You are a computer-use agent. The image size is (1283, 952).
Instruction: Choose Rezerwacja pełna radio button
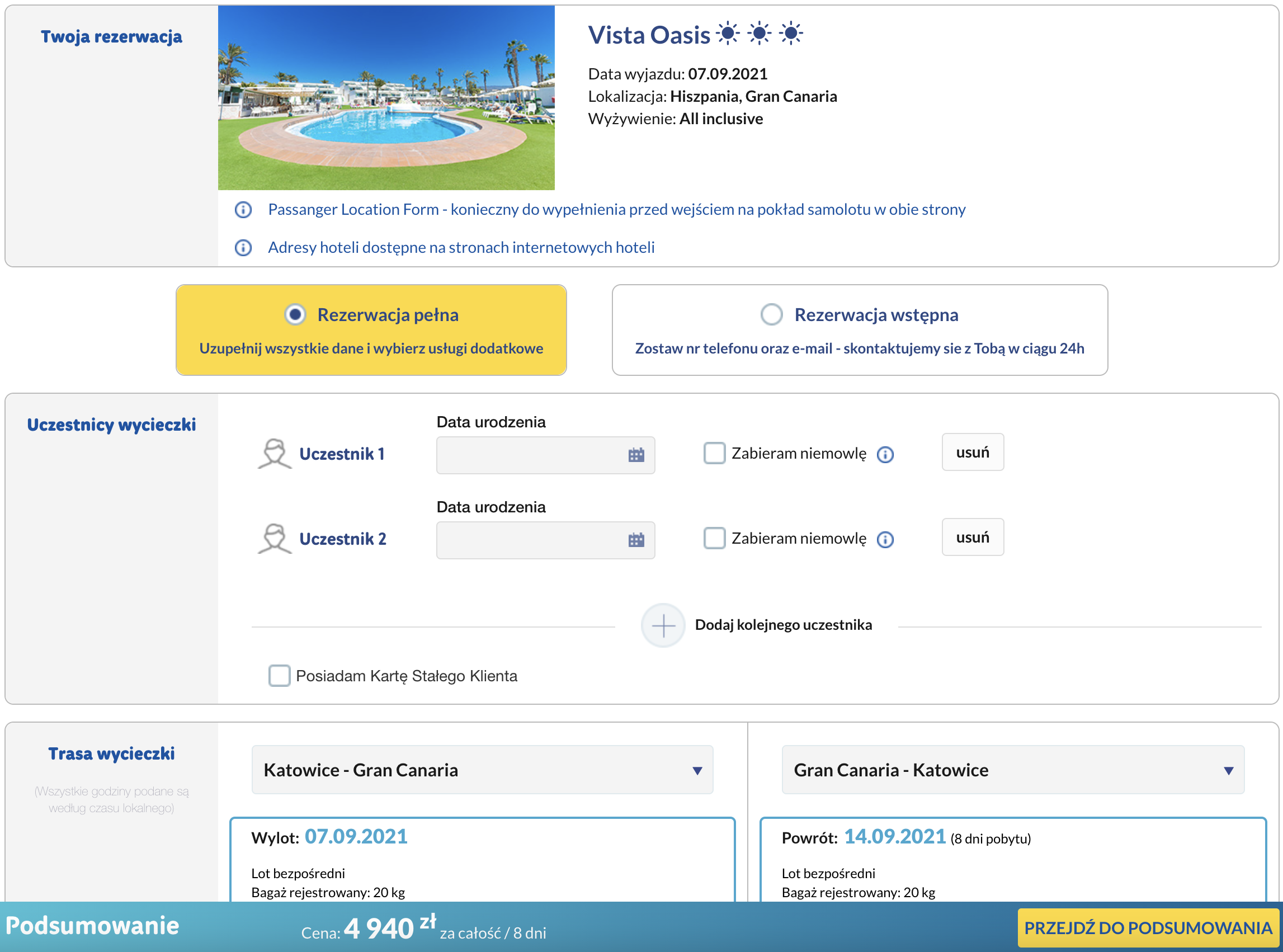pyautogui.click(x=295, y=315)
